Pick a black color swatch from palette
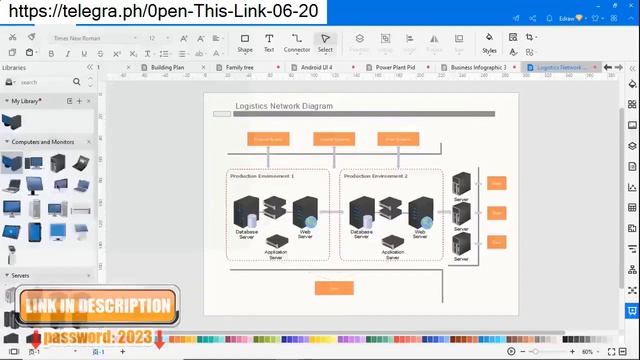 pyautogui.click(x=566, y=339)
